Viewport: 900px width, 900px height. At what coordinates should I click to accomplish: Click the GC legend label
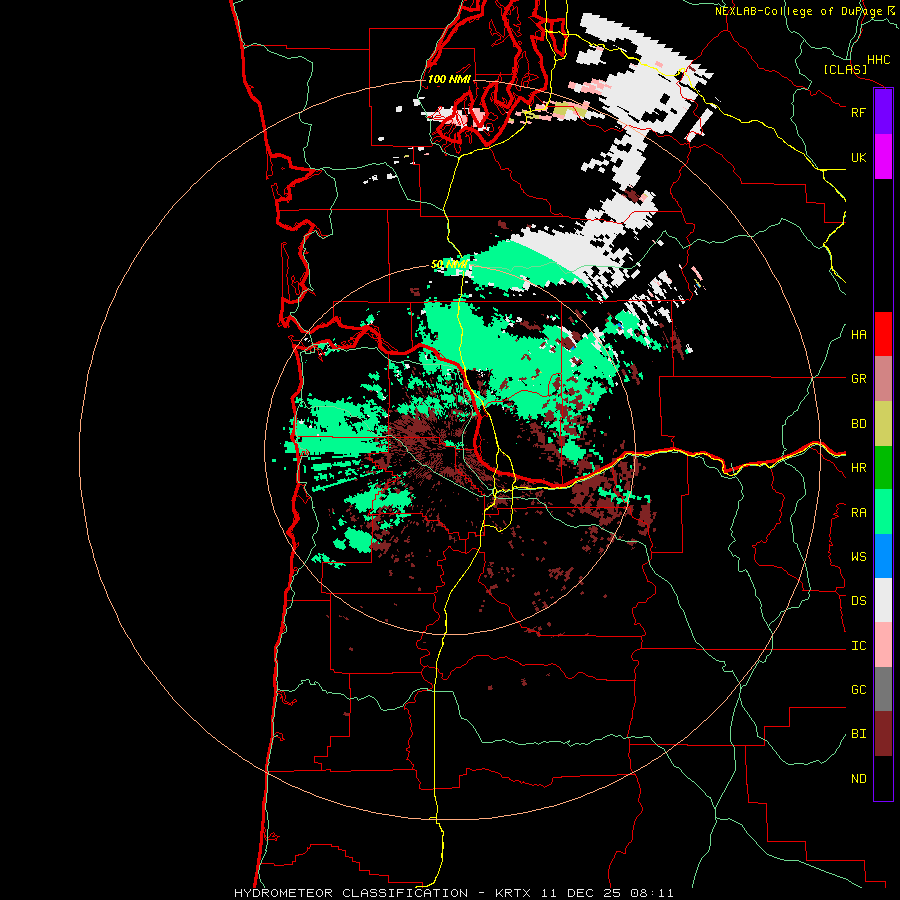coord(858,690)
